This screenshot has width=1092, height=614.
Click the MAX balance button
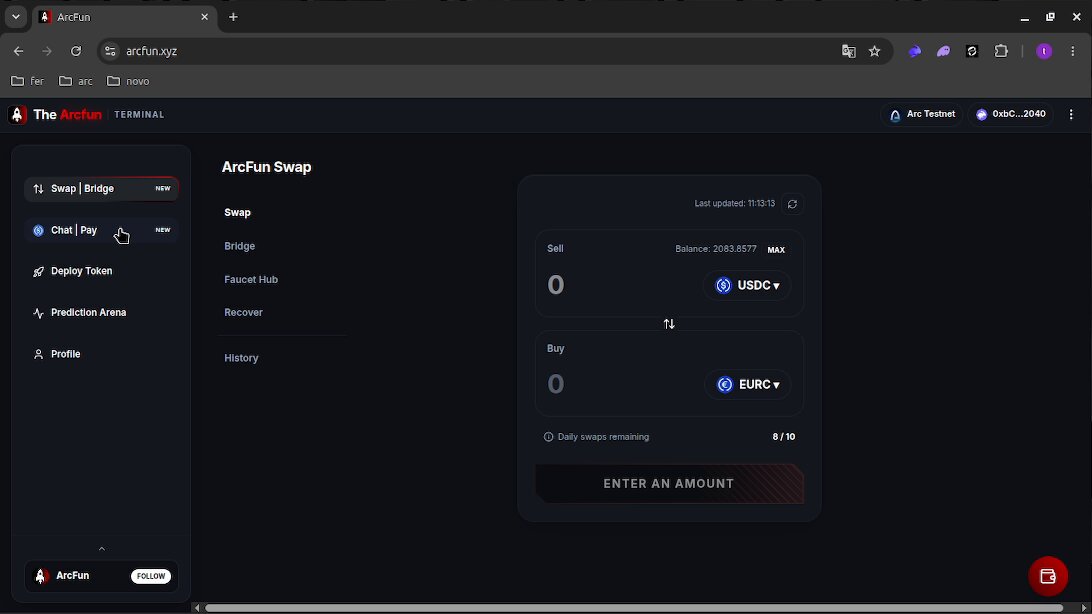click(776, 250)
